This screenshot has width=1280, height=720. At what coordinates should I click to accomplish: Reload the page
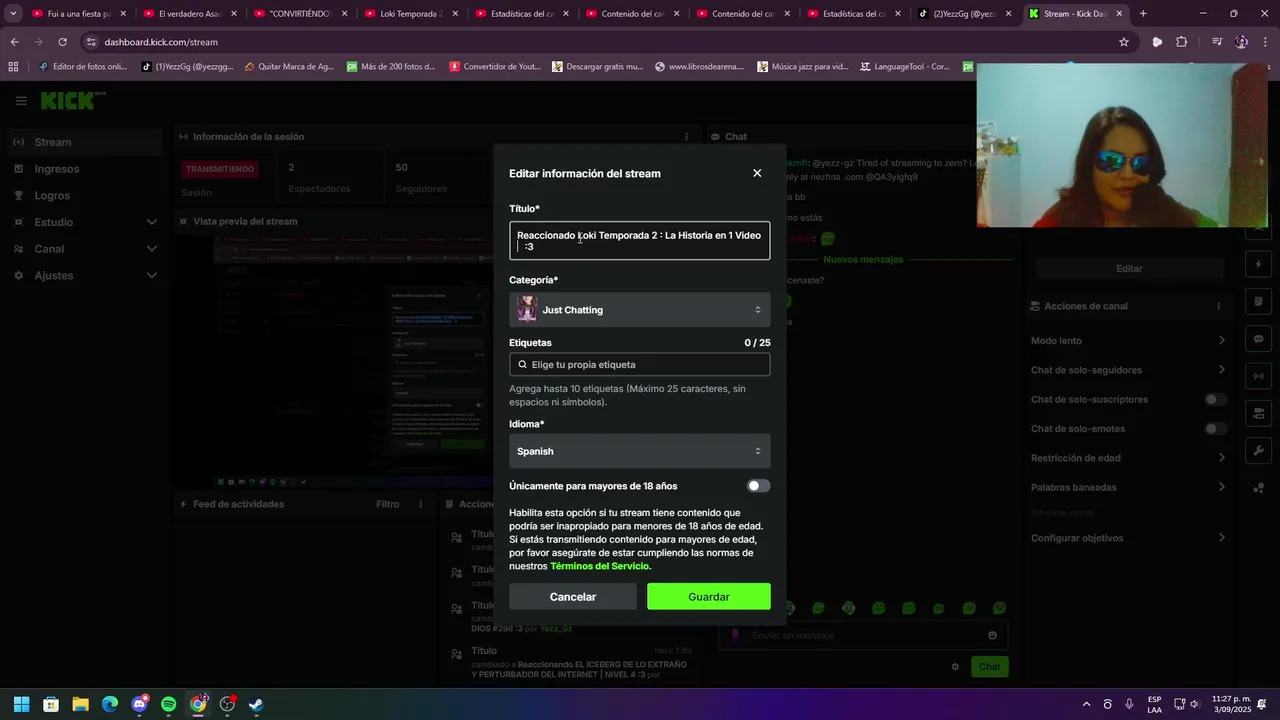(62, 42)
